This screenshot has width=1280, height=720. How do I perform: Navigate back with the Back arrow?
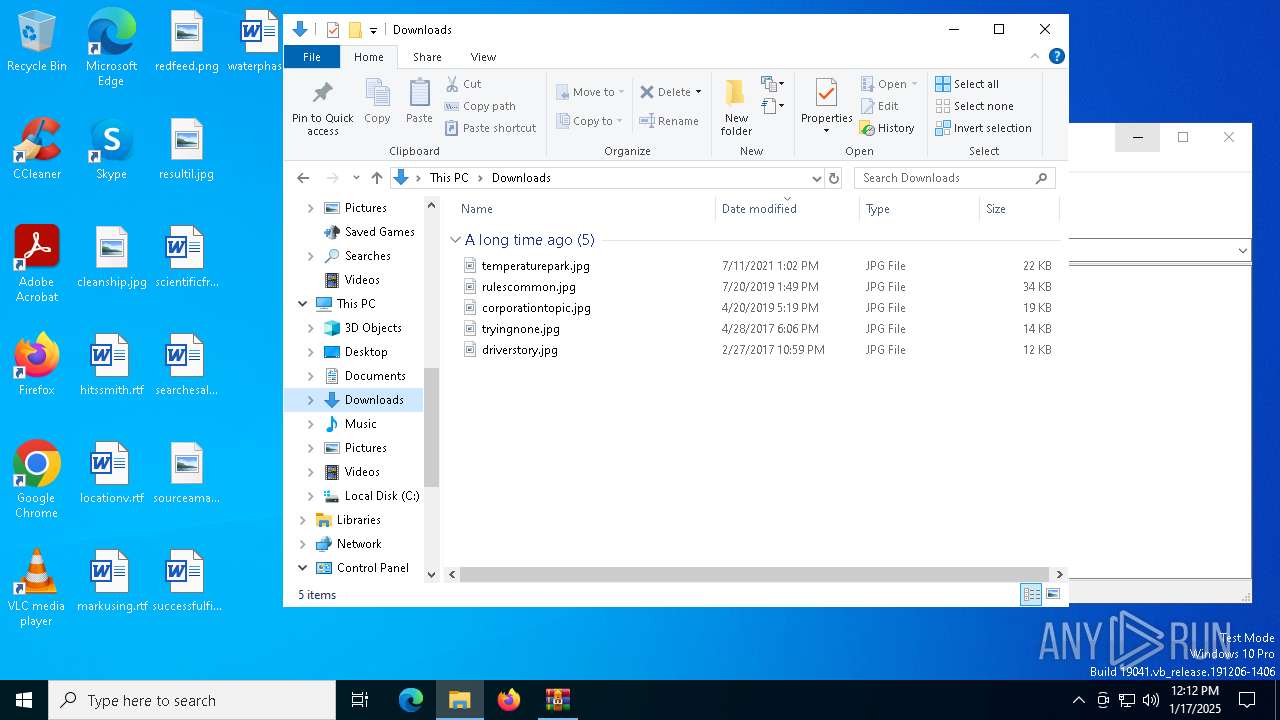point(303,178)
